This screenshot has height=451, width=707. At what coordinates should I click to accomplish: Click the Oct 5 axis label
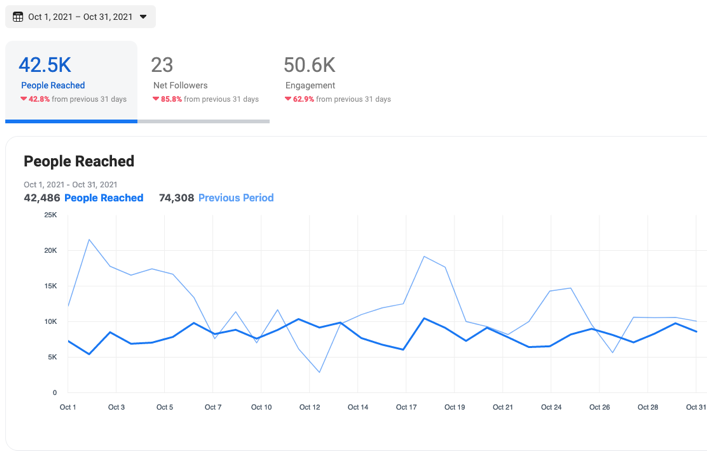coord(165,407)
